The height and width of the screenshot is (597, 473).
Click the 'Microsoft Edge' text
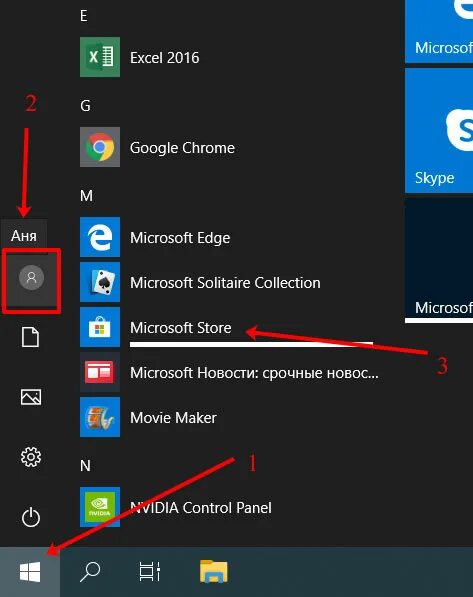pyautogui.click(x=180, y=238)
